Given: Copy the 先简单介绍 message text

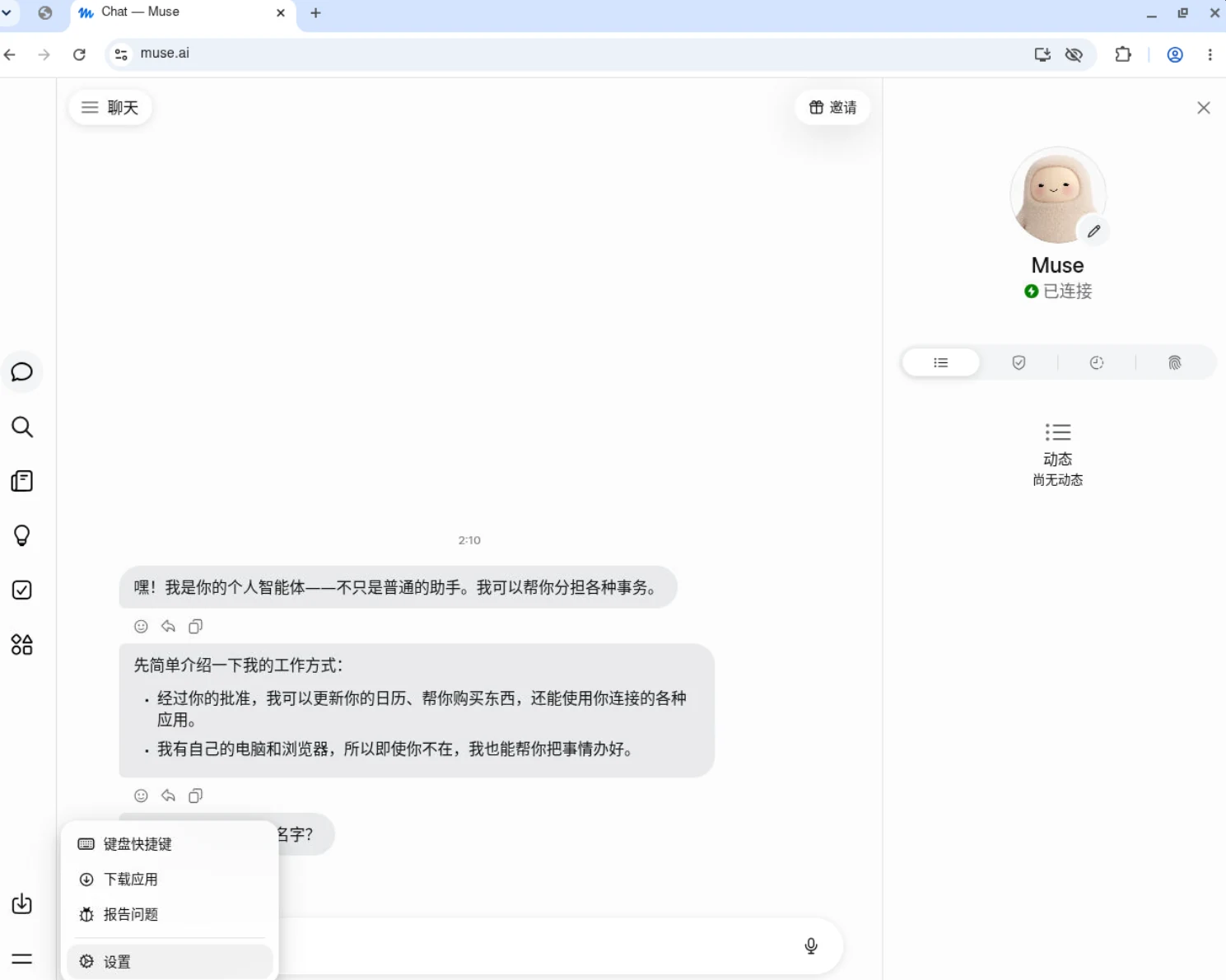Looking at the screenshot, I should point(195,796).
